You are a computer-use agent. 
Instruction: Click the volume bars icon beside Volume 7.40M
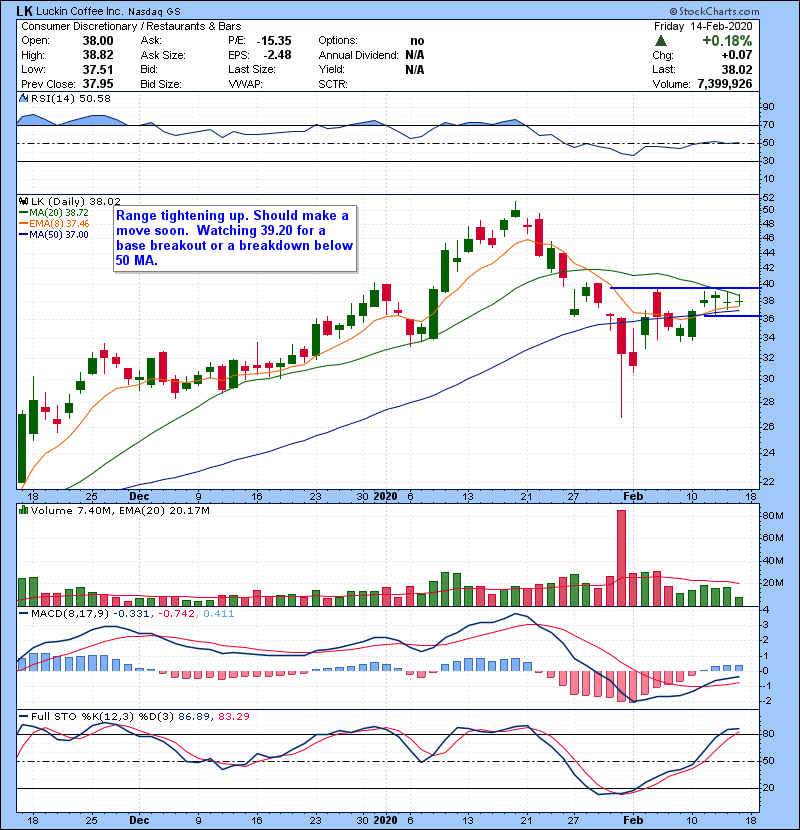tap(23, 511)
